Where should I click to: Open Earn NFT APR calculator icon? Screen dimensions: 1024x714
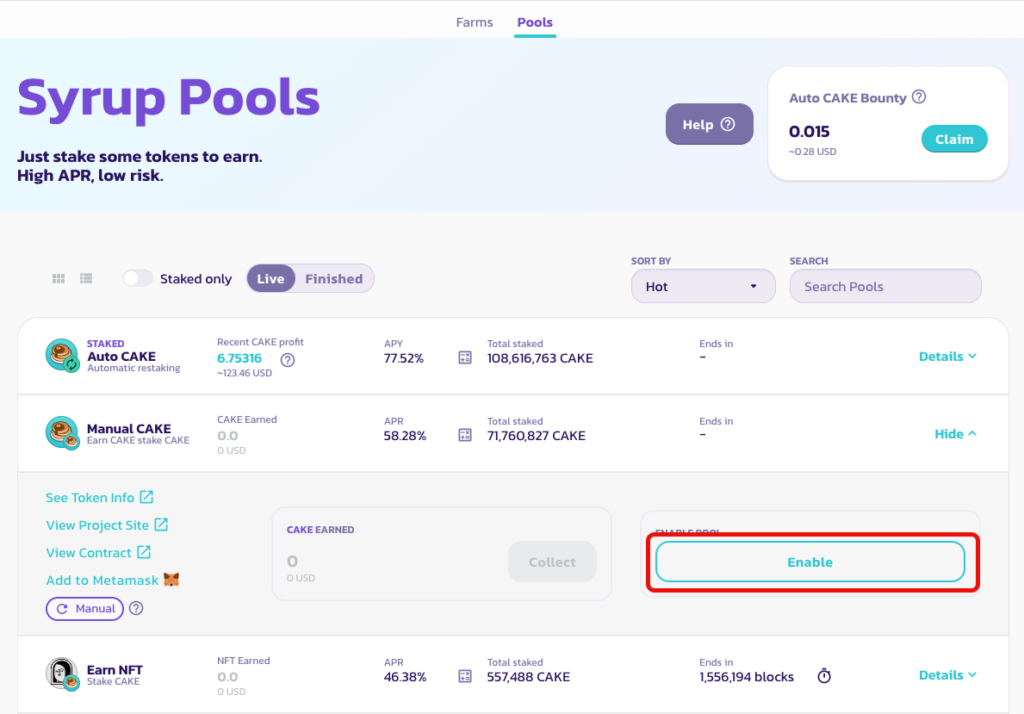(465, 676)
